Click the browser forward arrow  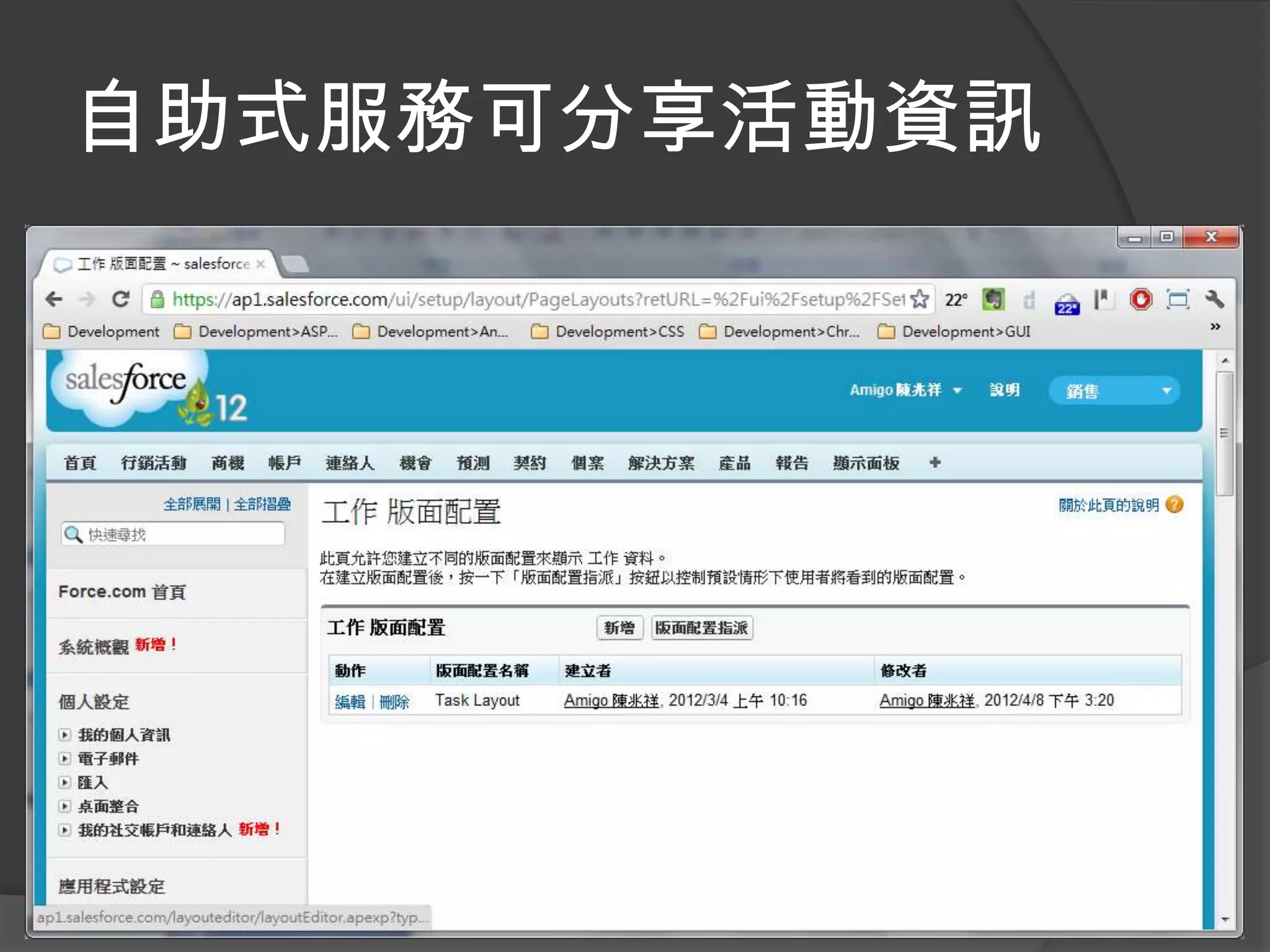(x=87, y=300)
